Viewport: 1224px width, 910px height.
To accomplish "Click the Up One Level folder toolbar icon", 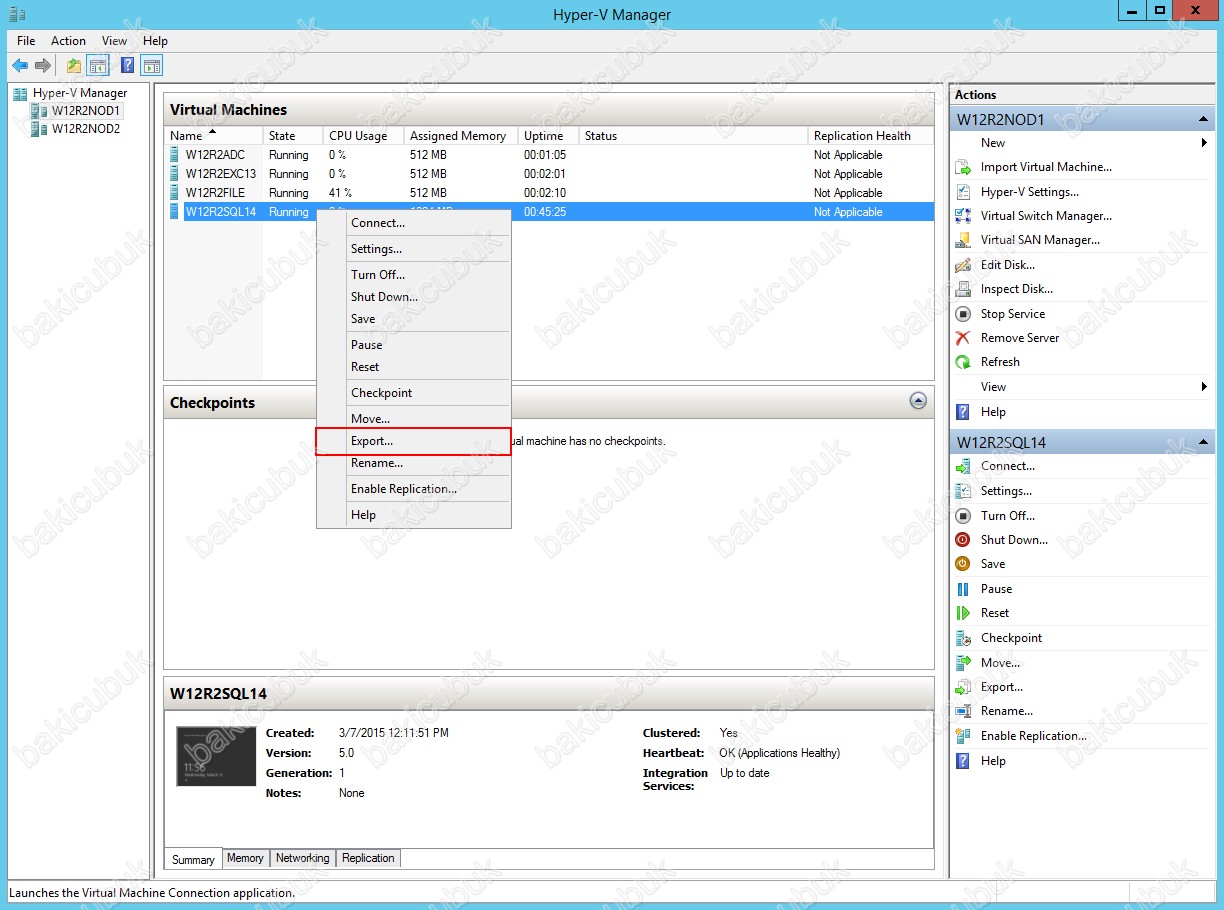I will pos(74,66).
